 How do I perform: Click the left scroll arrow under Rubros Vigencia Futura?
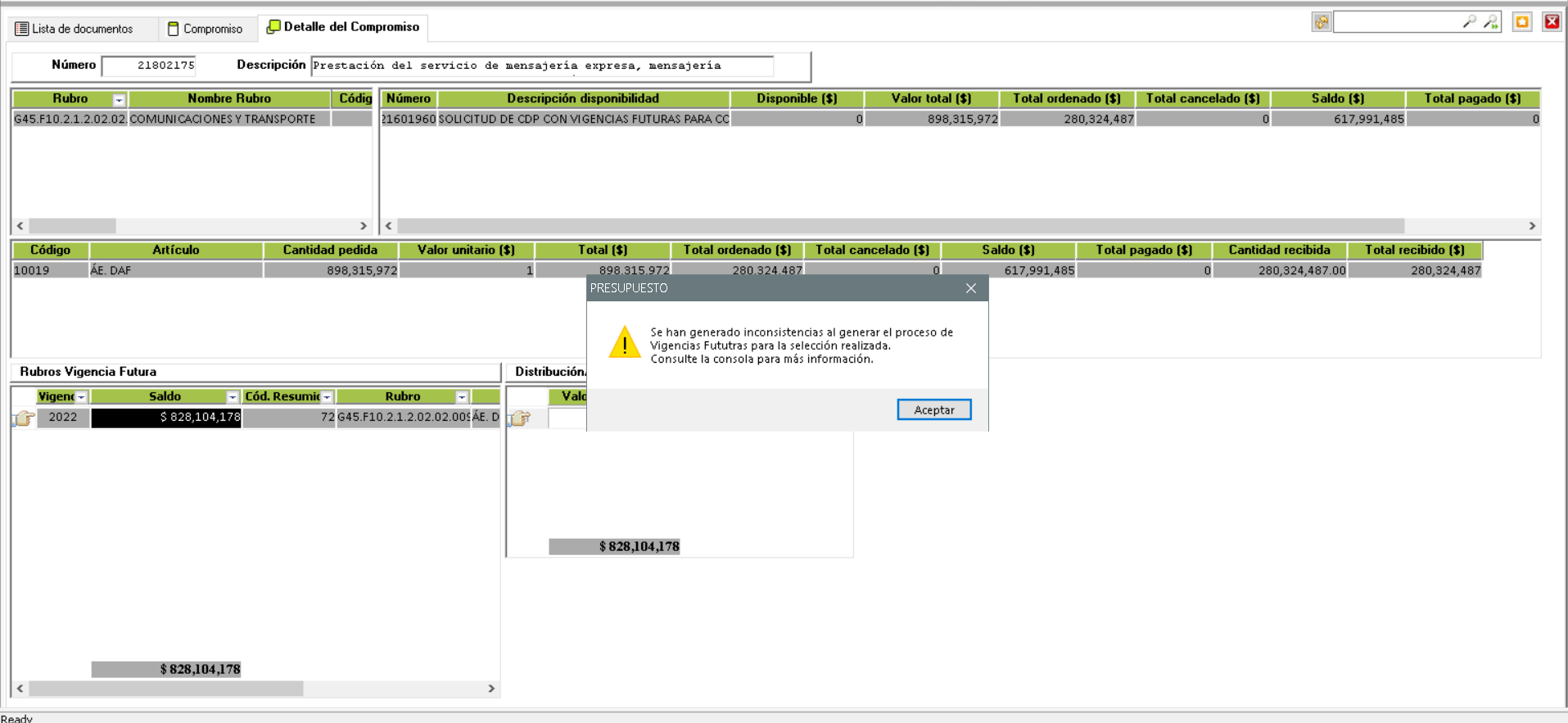20,689
